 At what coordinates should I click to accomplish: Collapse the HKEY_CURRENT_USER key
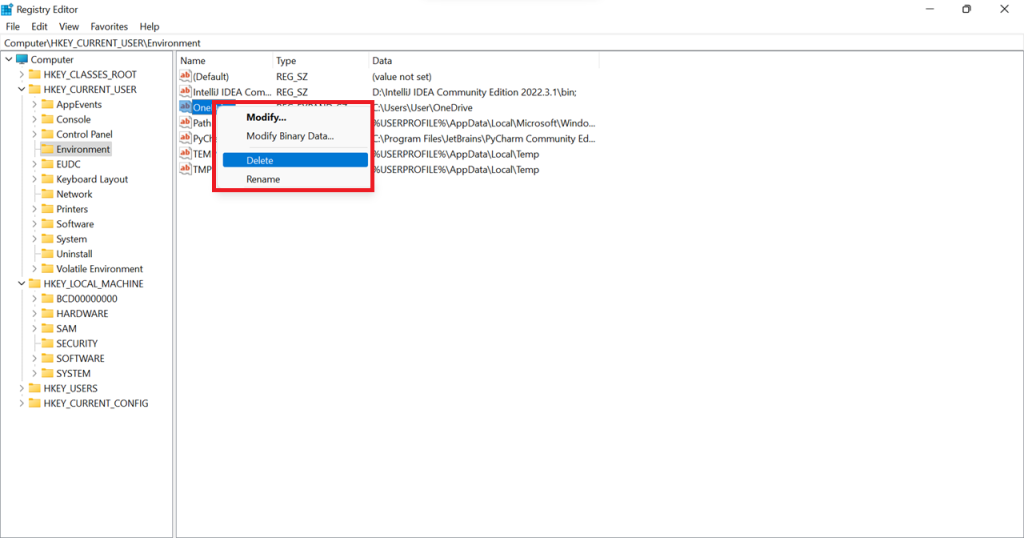tap(21, 89)
